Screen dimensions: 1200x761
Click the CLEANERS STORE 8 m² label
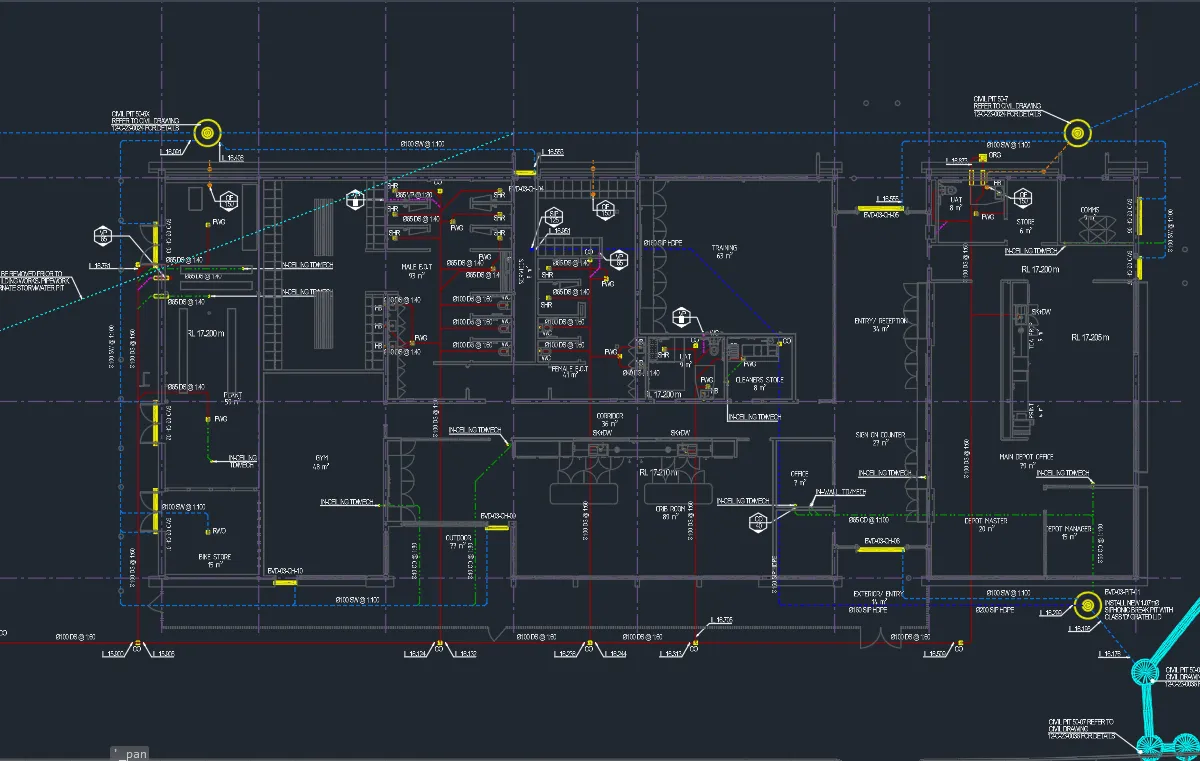point(761,383)
